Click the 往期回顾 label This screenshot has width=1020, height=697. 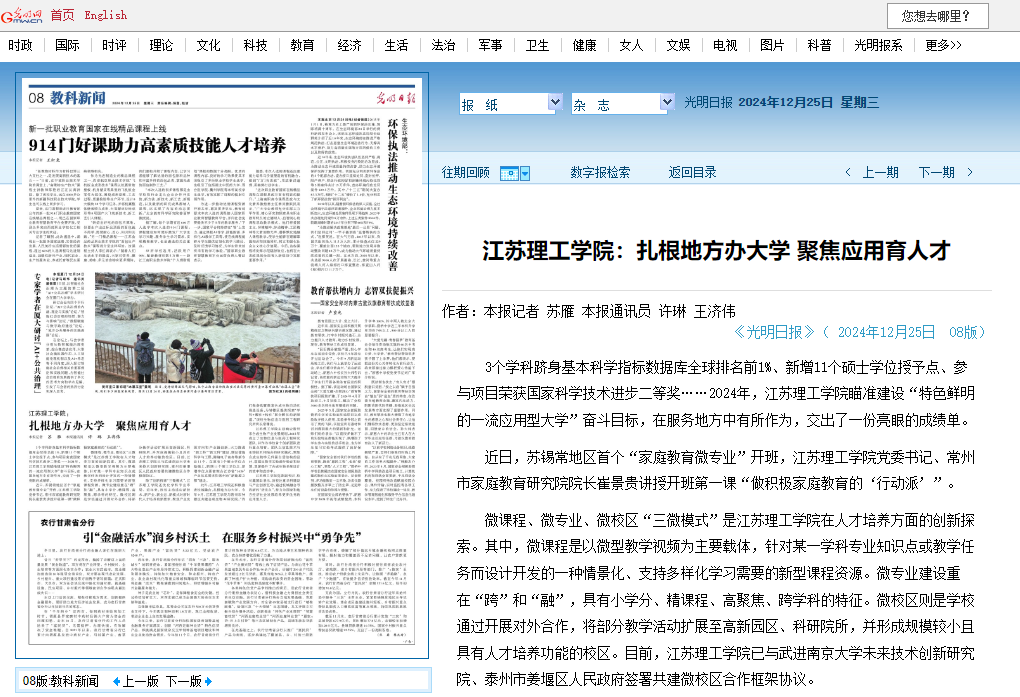[x=466, y=172]
